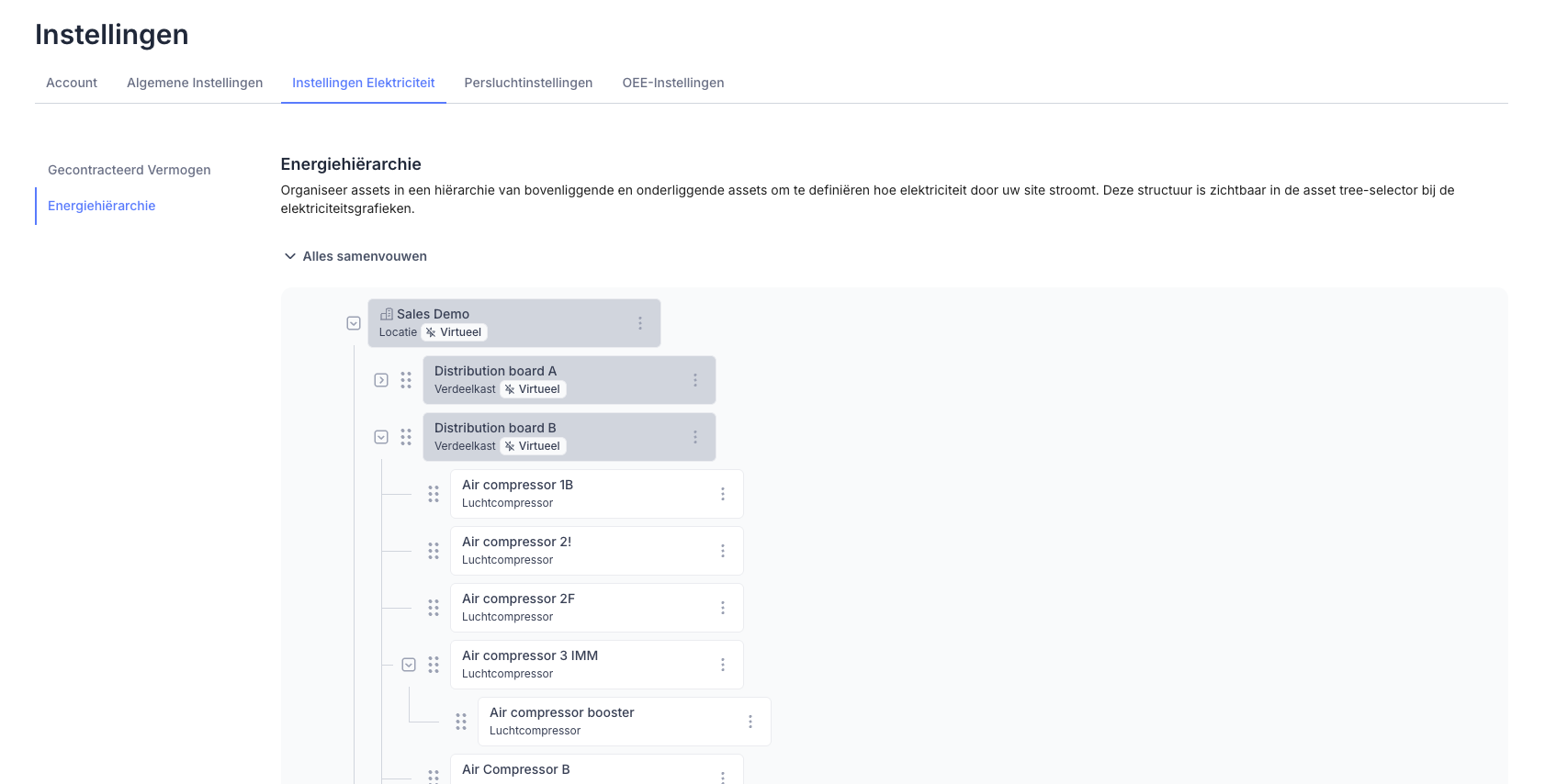Collapse the Sales Demo root node

click(354, 323)
